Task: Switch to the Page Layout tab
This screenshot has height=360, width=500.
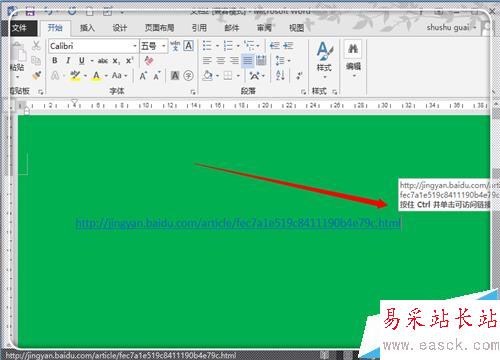Action: 159,28
